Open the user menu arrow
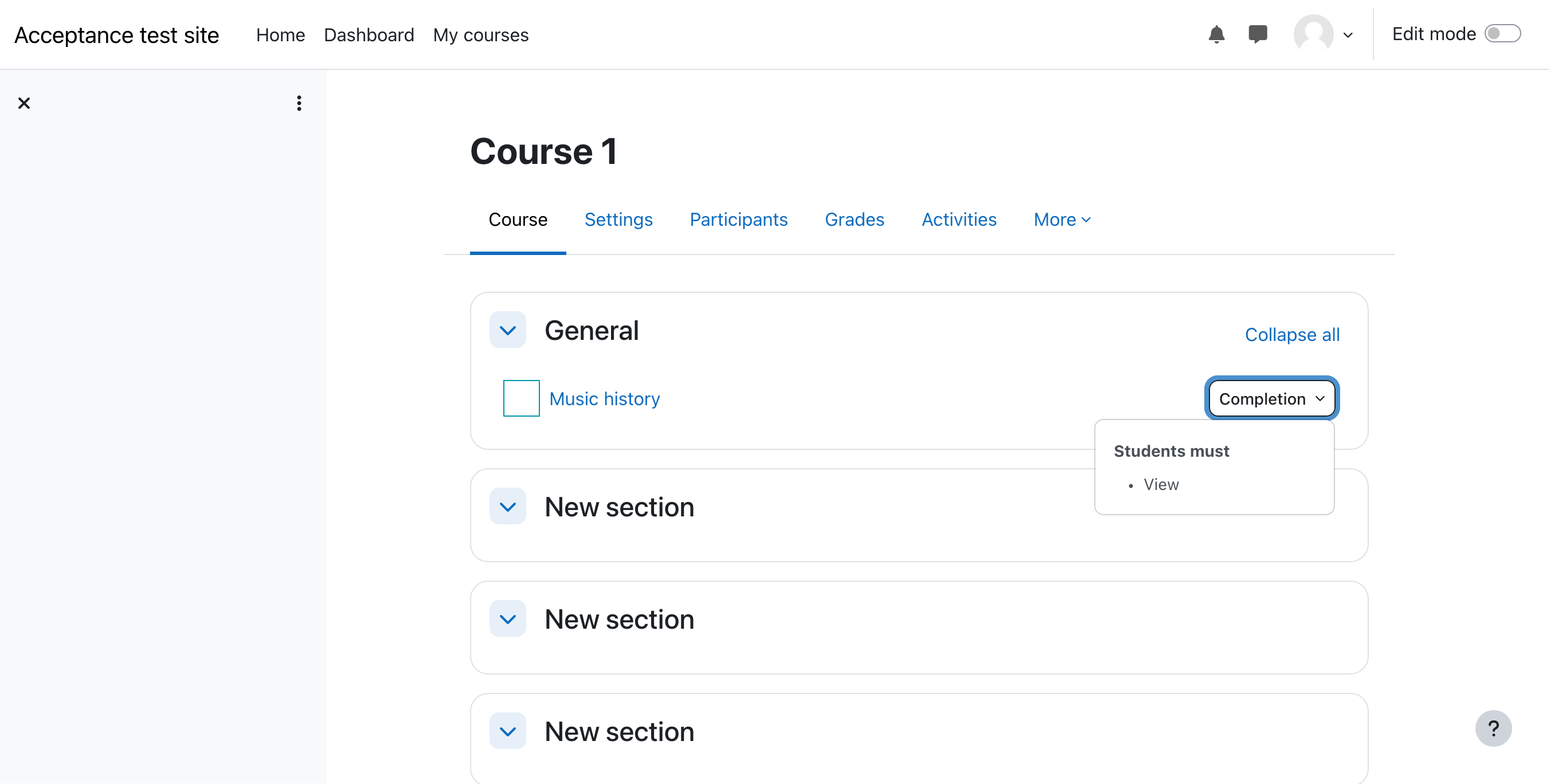The height and width of the screenshot is (784, 1566). (1348, 36)
